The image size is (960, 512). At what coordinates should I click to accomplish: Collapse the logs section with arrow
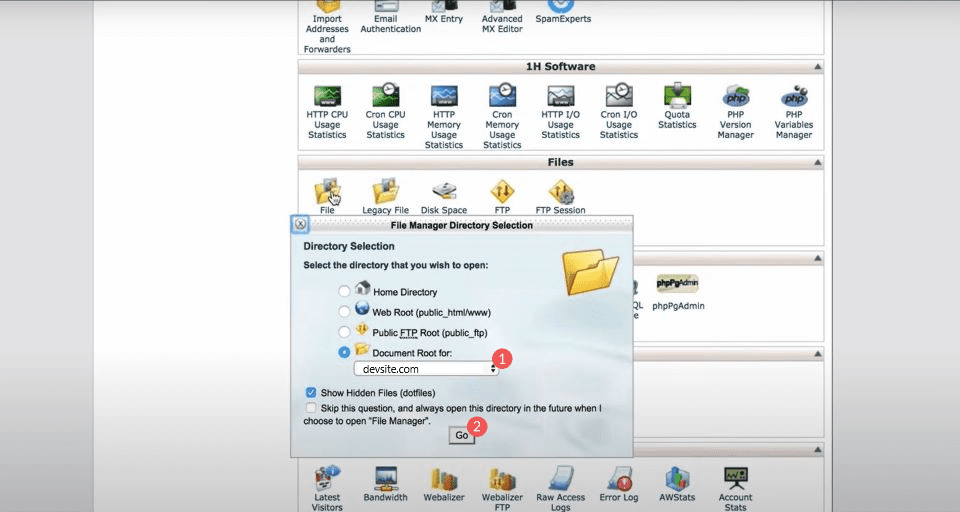[x=817, y=450]
